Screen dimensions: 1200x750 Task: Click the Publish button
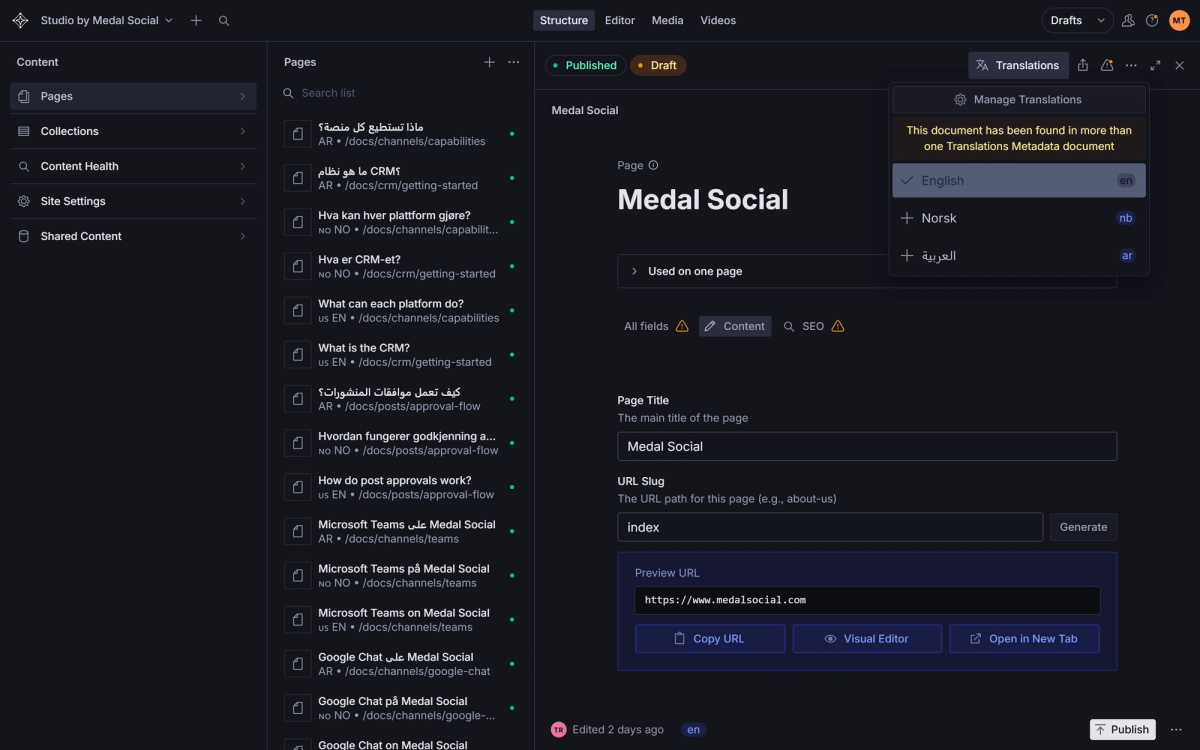pyautogui.click(x=1122, y=730)
